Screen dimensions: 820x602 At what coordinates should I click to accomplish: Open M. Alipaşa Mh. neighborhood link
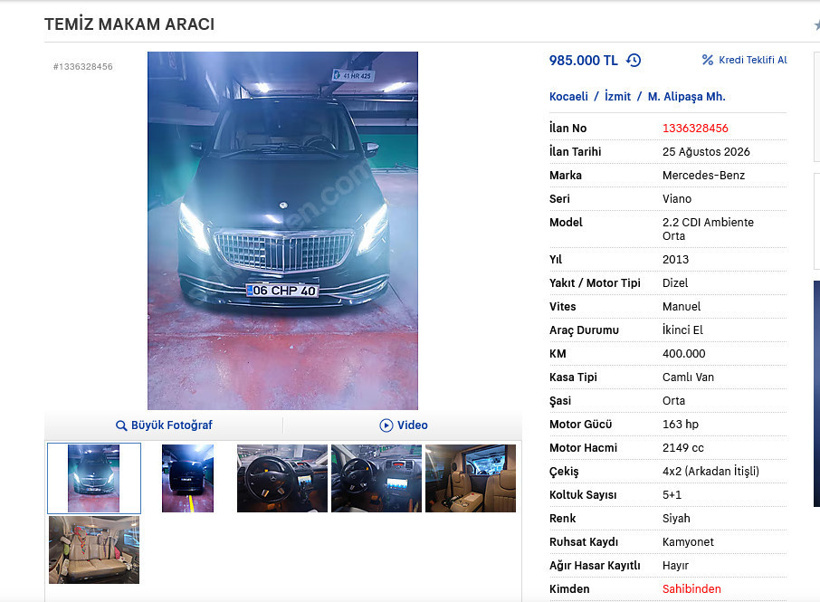coord(687,97)
